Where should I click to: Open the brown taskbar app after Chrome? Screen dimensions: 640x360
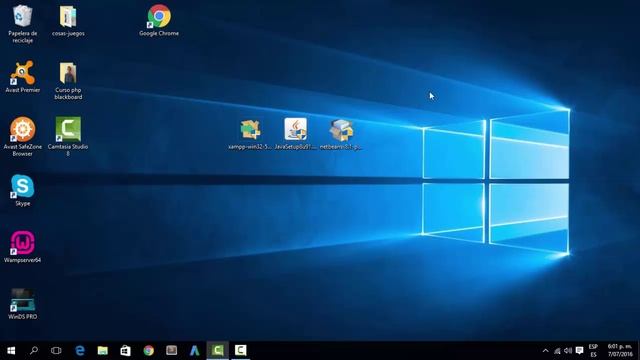click(x=171, y=351)
